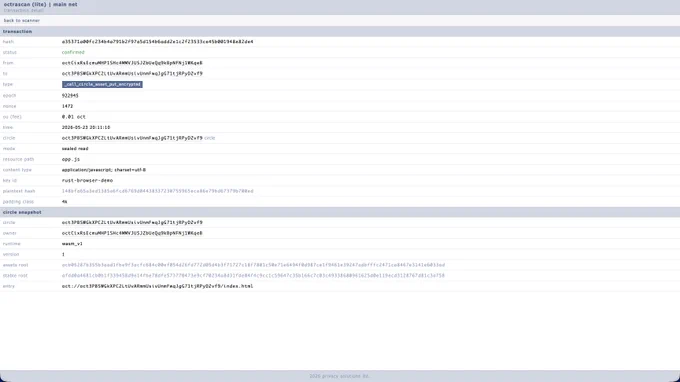Viewport: 680px width, 382px height.
Task: Click the 'ou (fee)' field label
Action: 12,117
